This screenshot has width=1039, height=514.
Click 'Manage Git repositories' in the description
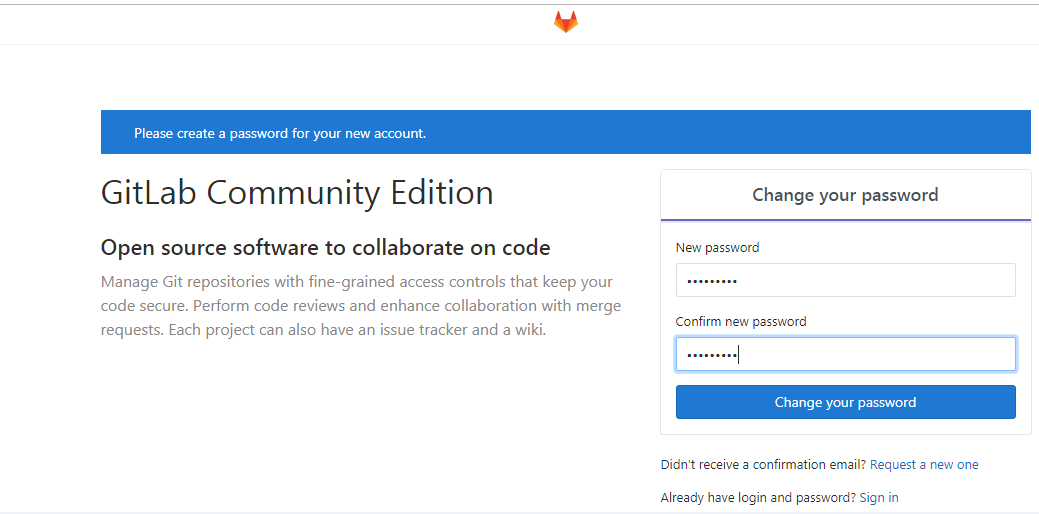(183, 282)
